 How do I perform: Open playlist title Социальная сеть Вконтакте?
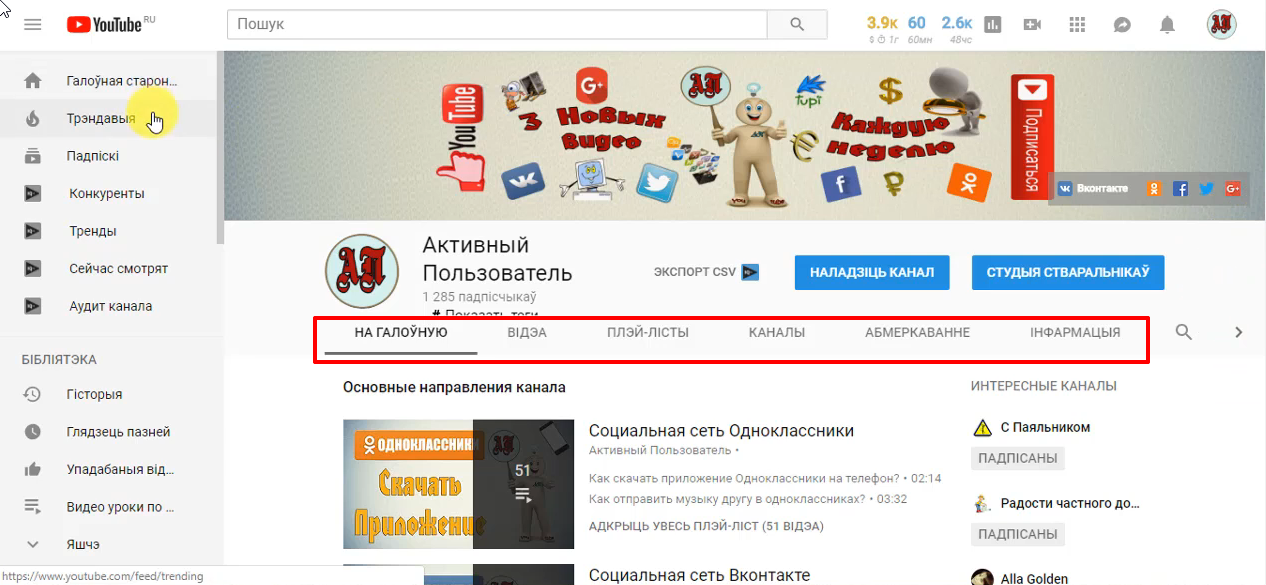[699, 576]
